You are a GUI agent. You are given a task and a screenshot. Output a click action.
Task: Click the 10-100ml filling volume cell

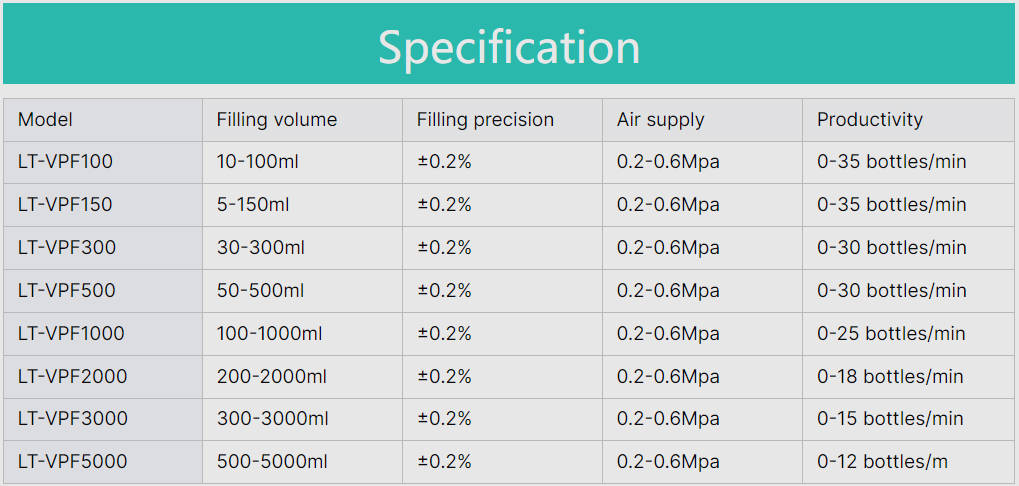(x=258, y=162)
